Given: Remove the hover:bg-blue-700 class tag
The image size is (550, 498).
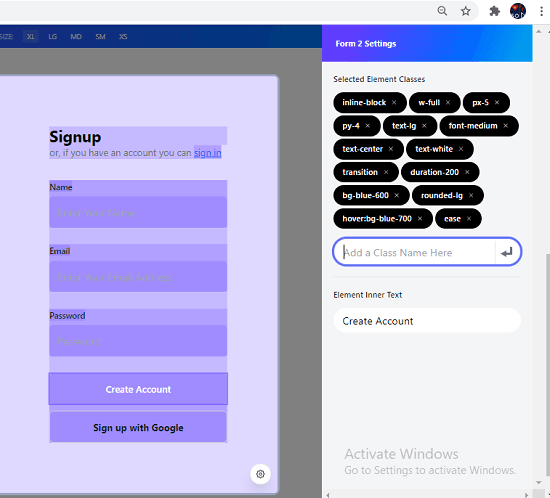Looking at the screenshot, I should point(420,219).
